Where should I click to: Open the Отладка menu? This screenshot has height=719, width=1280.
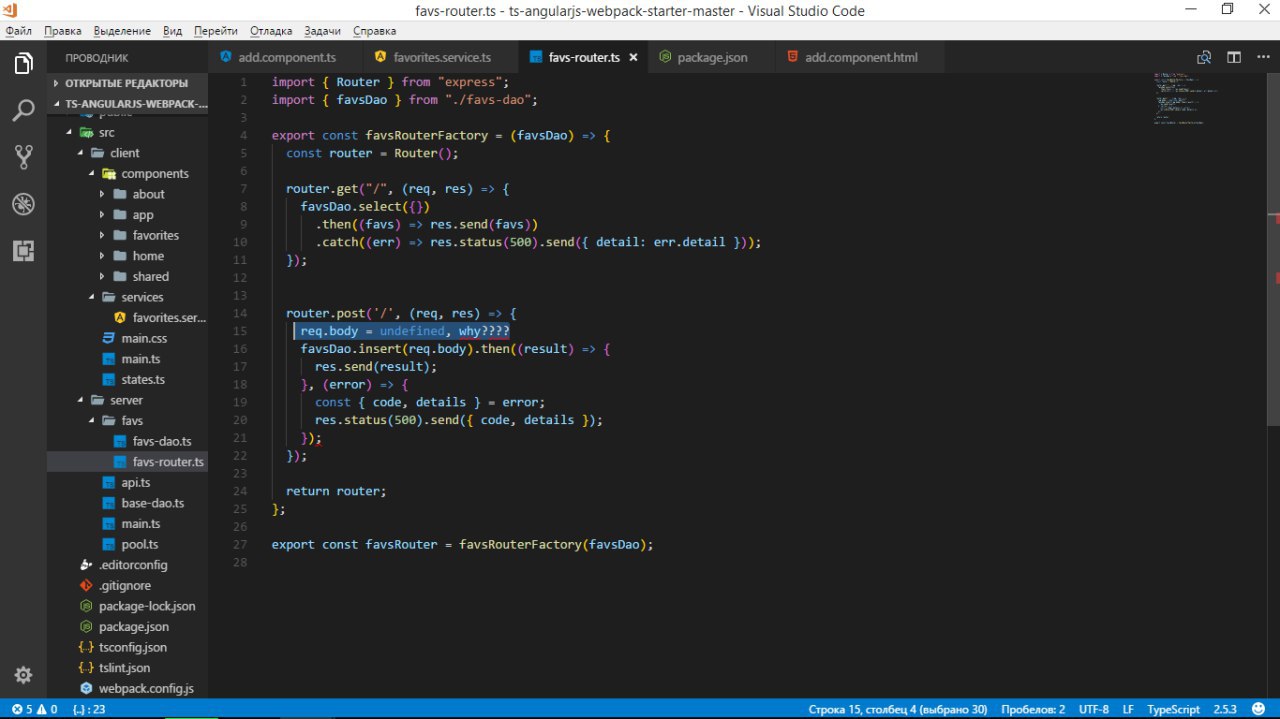pos(270,31)
